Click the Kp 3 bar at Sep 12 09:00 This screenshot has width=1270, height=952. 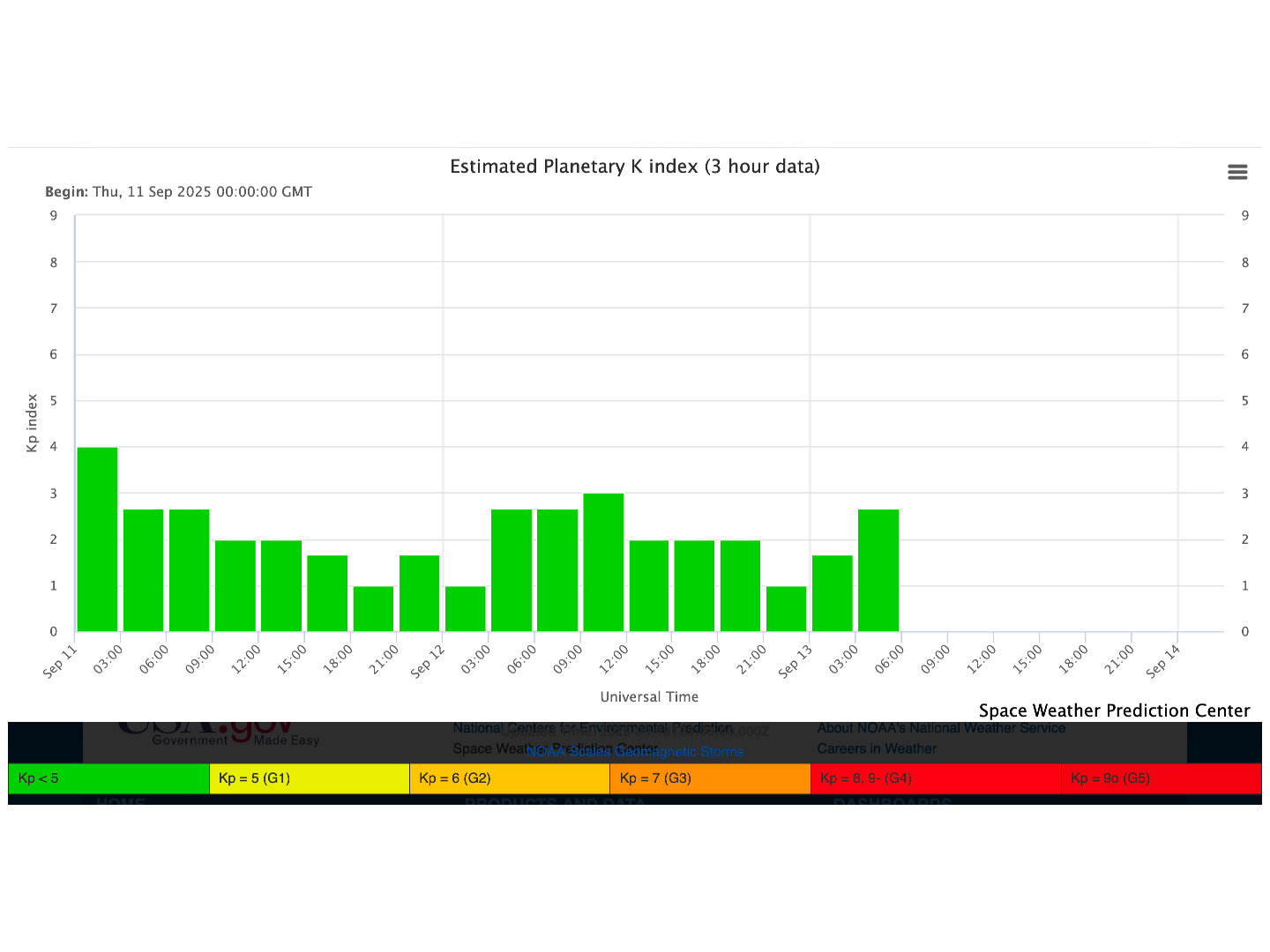[603, 562]
